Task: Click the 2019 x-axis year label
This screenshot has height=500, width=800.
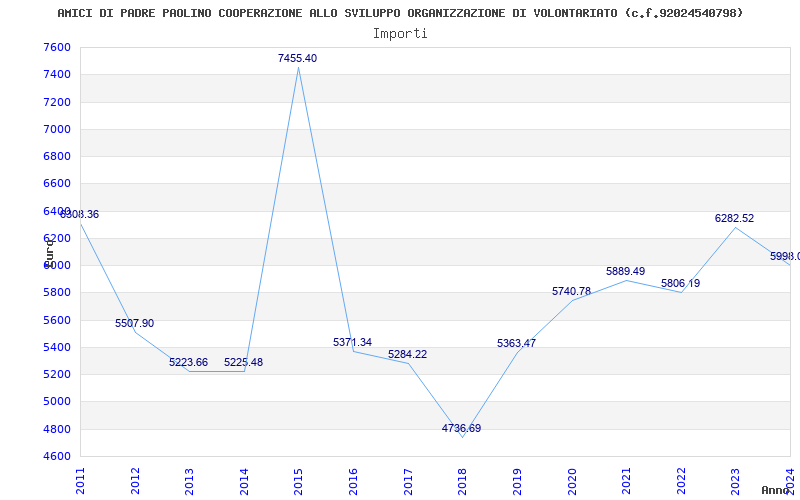Action: point(517,481)
